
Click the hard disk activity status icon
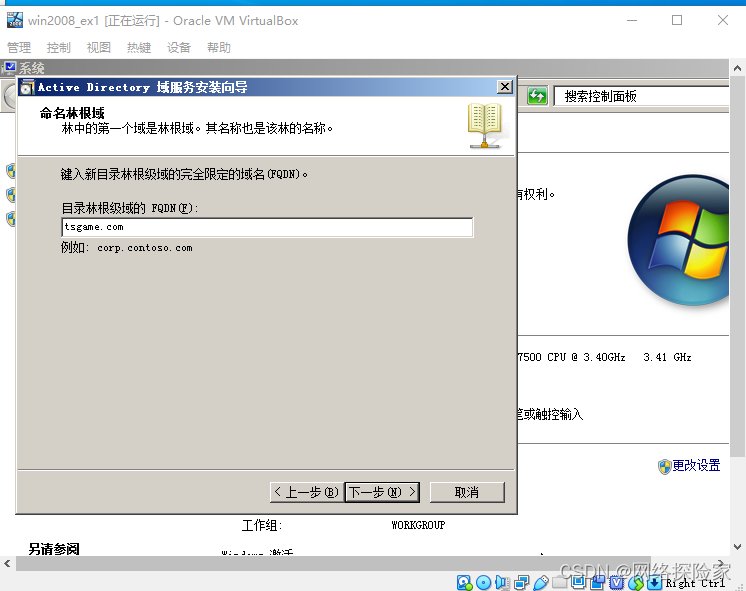click(464, 582)
